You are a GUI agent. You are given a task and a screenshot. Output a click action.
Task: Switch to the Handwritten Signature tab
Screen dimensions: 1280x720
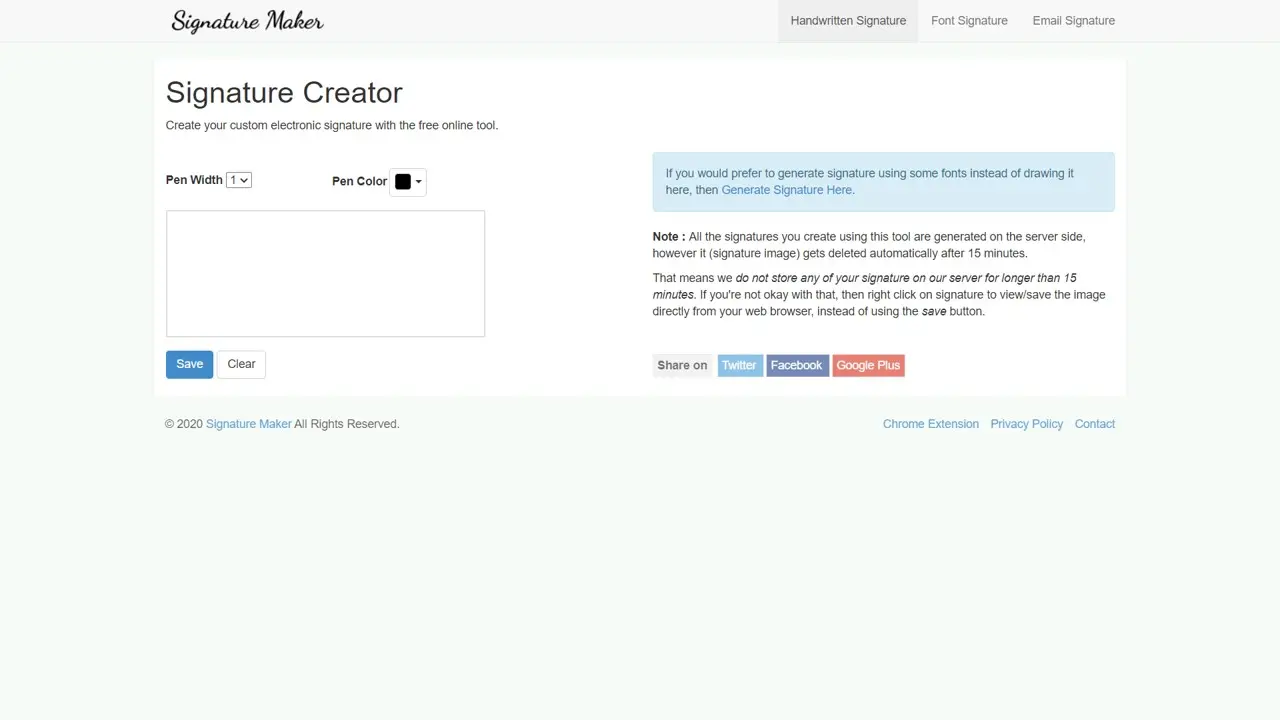coord(848,21)
